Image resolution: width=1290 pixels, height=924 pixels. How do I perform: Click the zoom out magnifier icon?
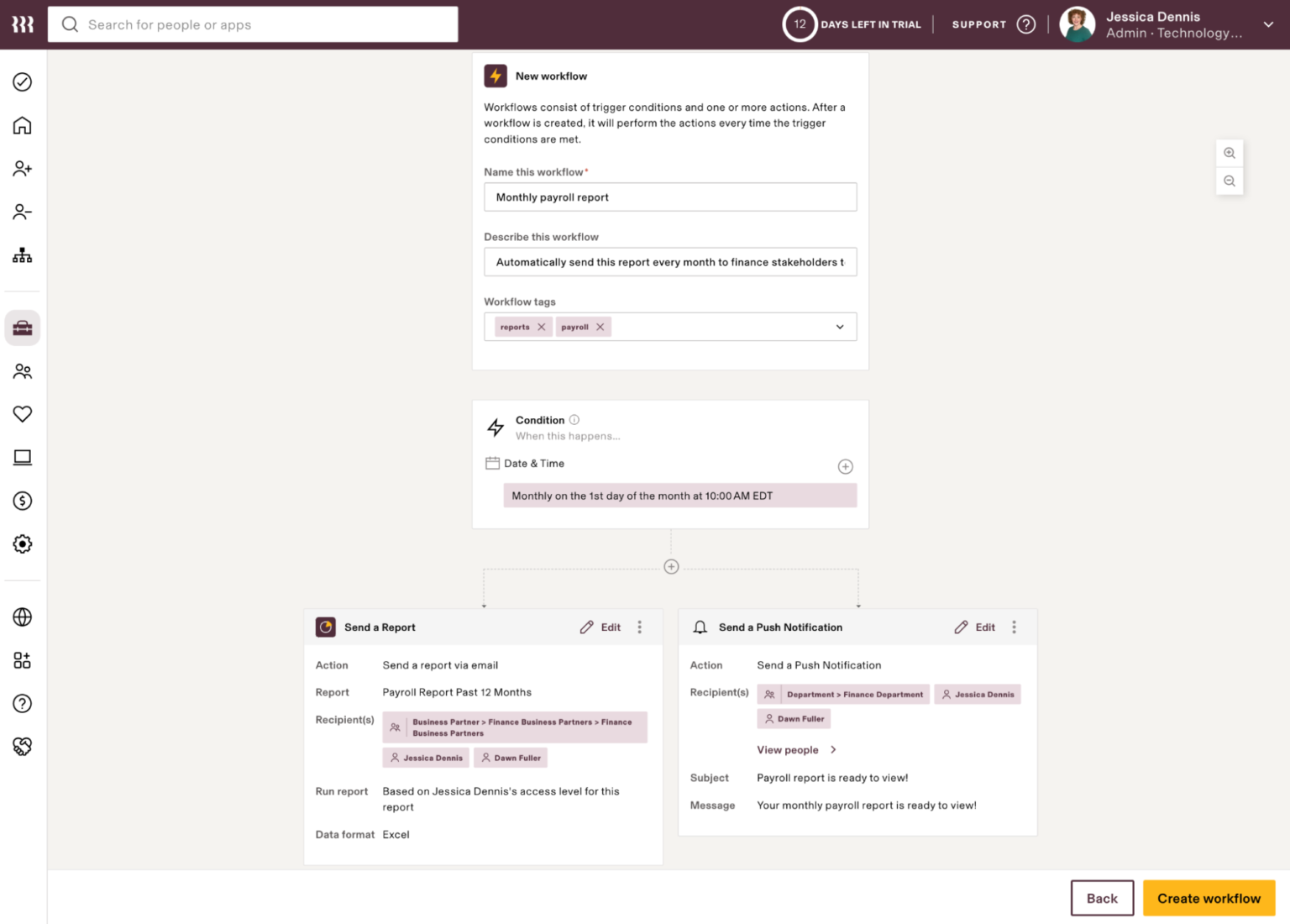(1229, 181)
